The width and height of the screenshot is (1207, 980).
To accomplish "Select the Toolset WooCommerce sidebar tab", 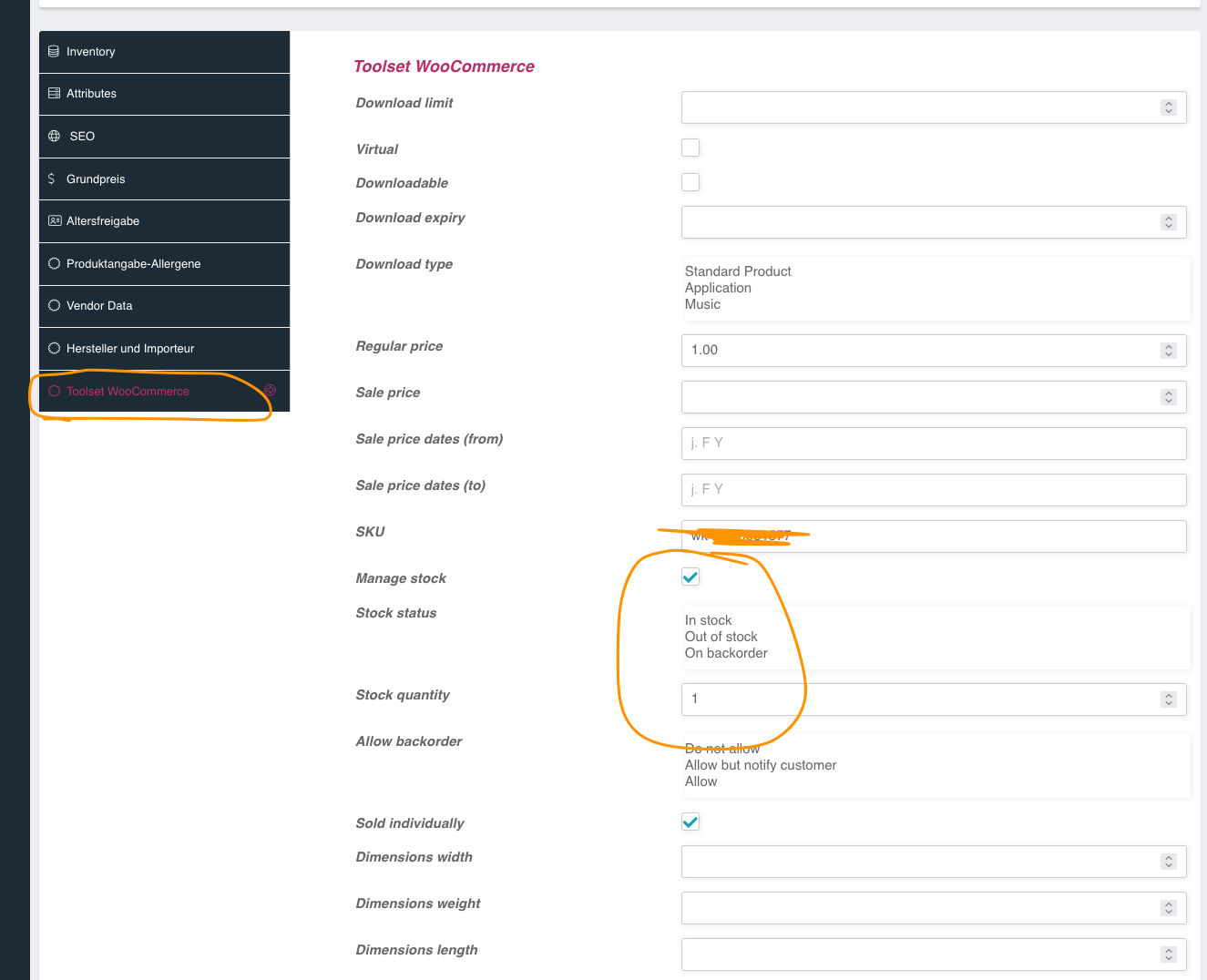I will click(x=164, y=392).
